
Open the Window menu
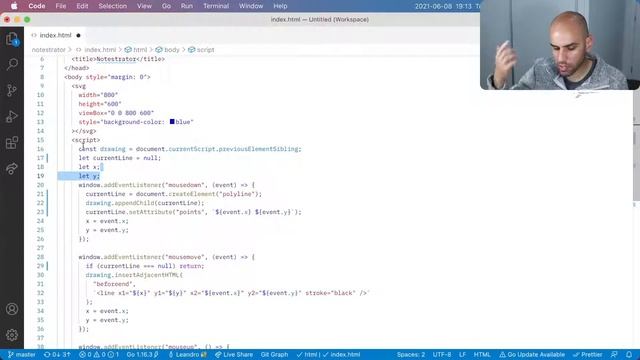(x=251, y=6)
